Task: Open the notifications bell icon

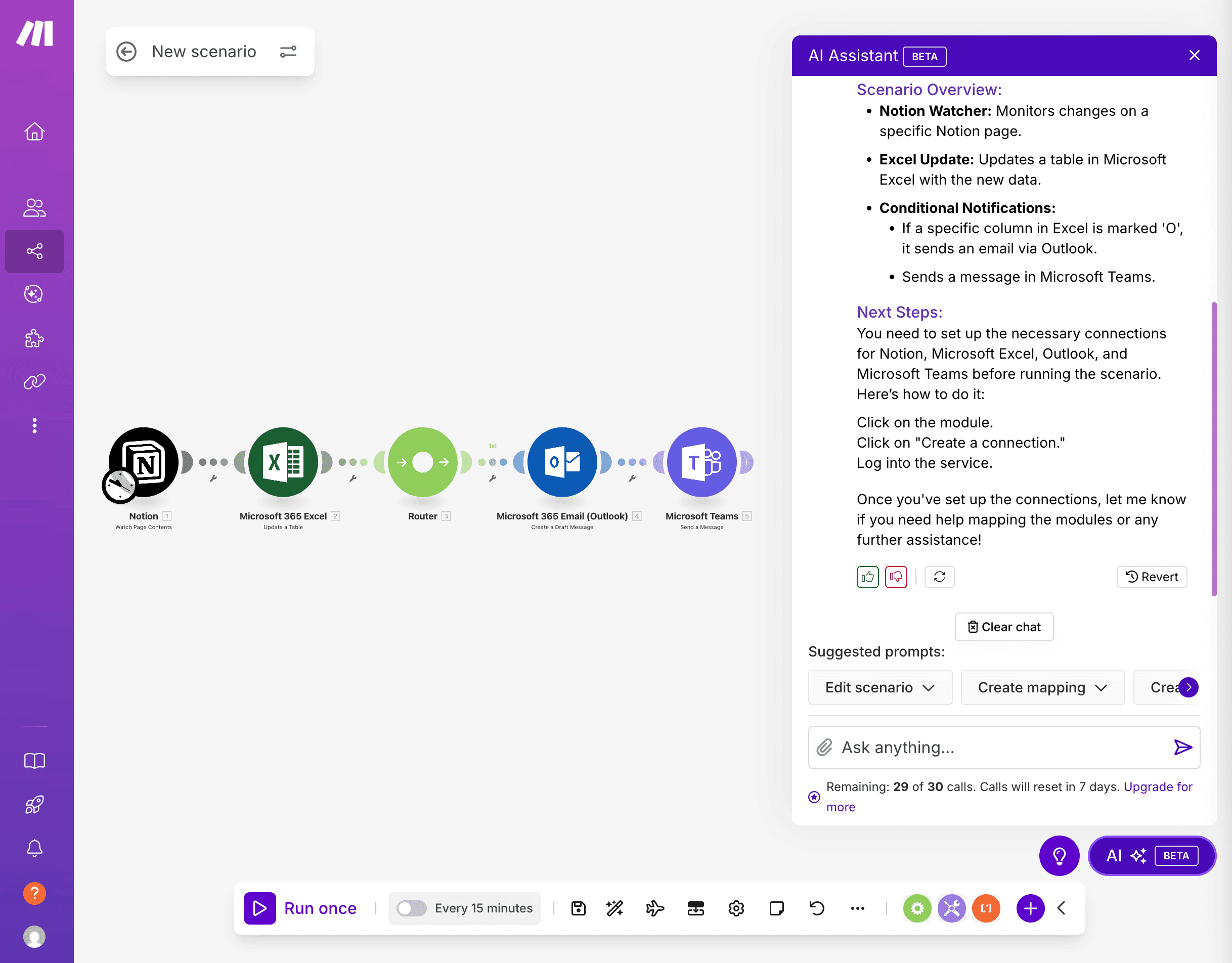Action: pyautogui.click(x=34, y=848)
